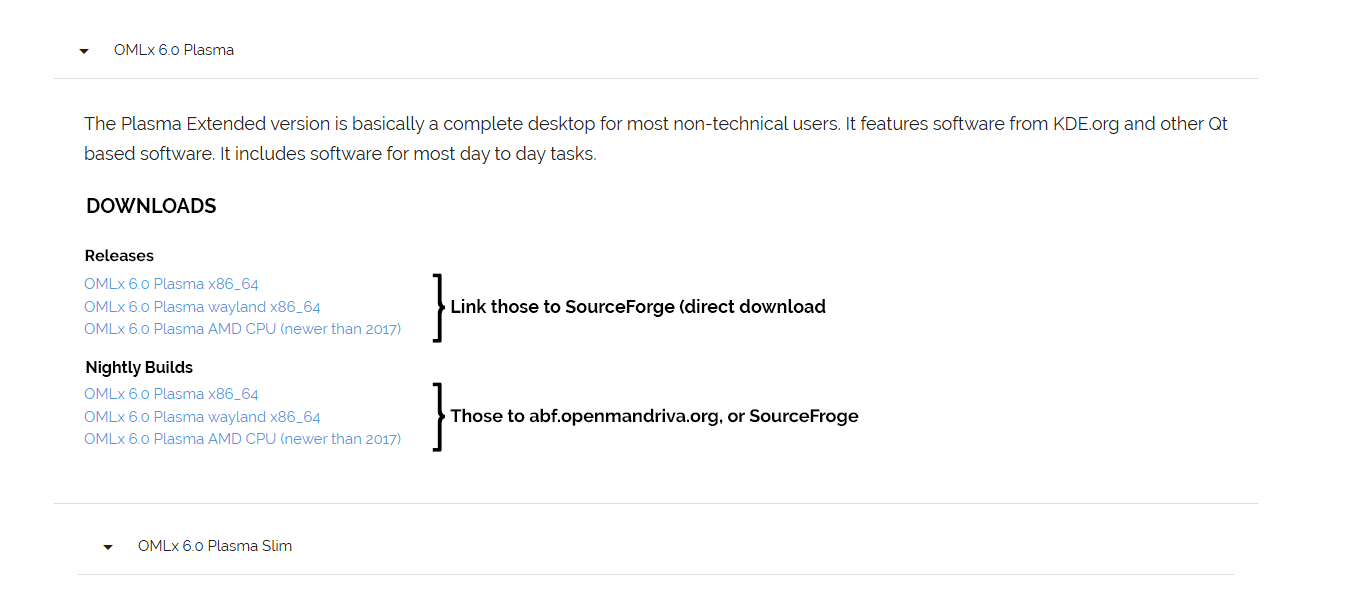Download Releases OMLx 6.0 Plasma x86_64
The width and height of the screenshot is (1345, 592).
pyautogui.click(x=171, y=284)
